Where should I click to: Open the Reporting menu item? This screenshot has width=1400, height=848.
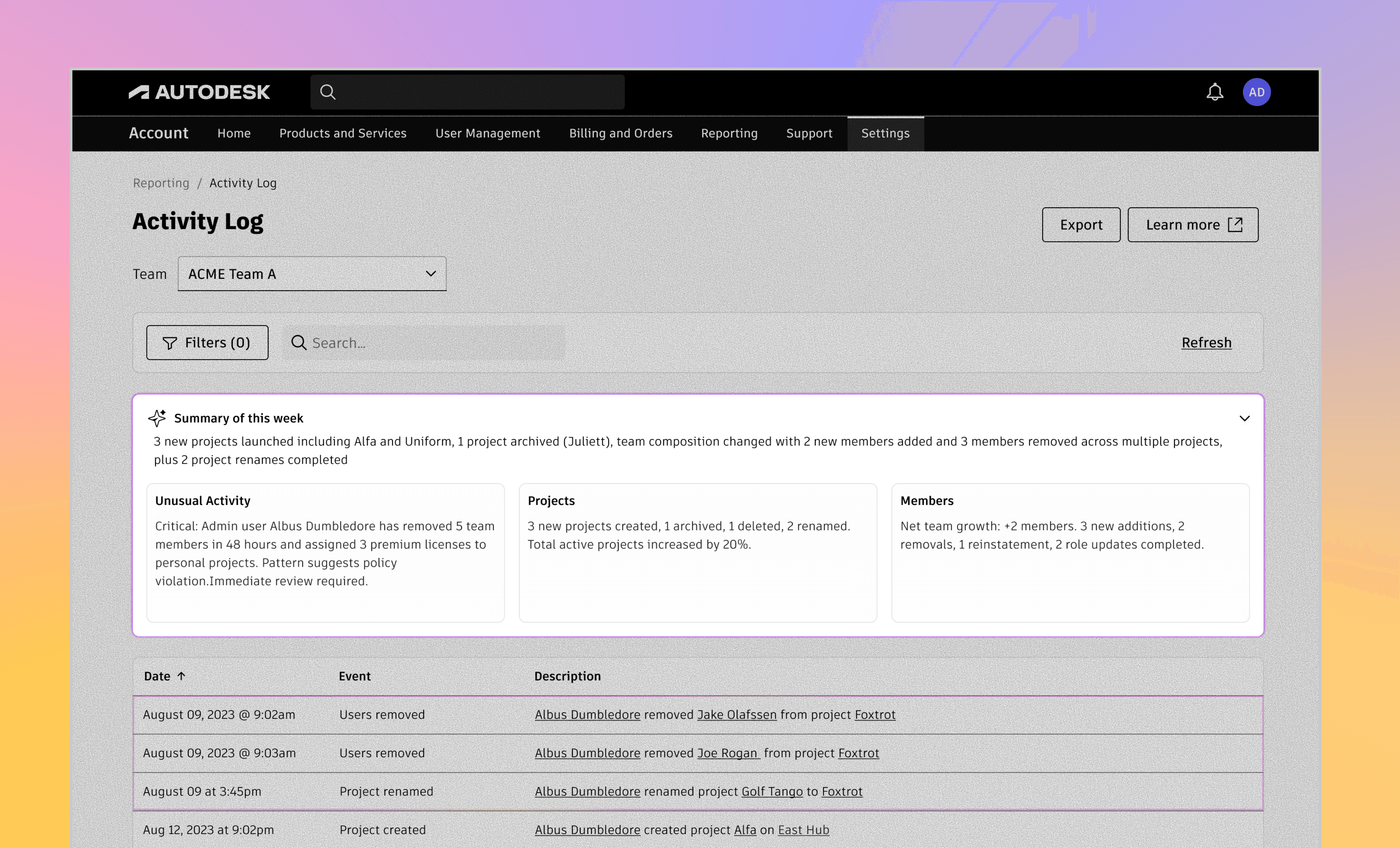(729, 133)
